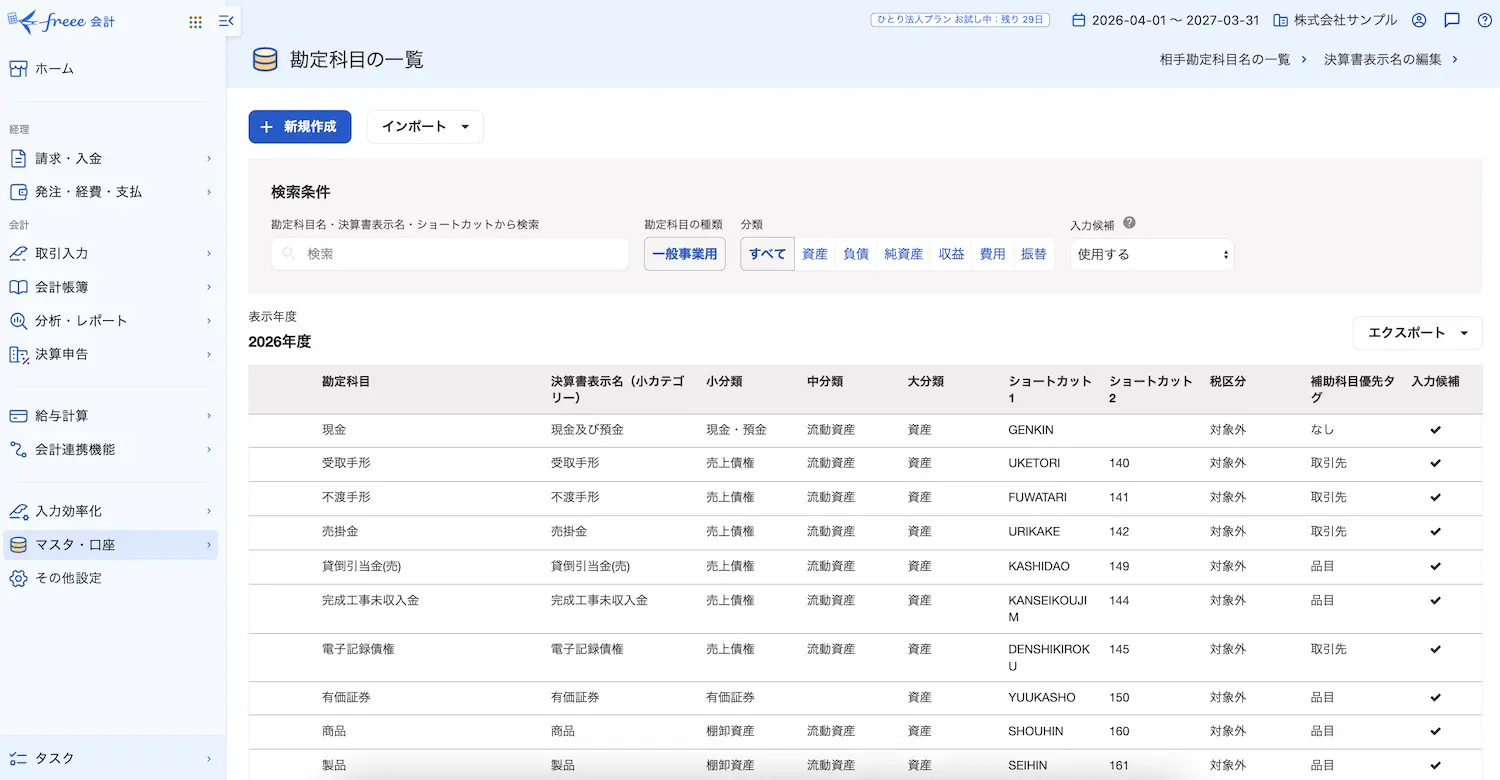Open the 分析・レポート sidebar section
Screen dimensions: 1500x780
tap(110, 321)
